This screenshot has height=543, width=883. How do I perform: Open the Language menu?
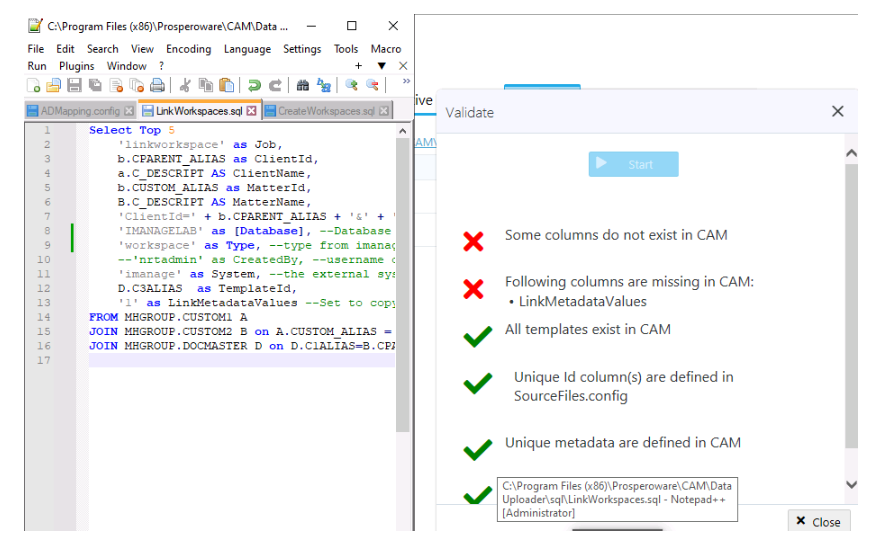(247, 49)
